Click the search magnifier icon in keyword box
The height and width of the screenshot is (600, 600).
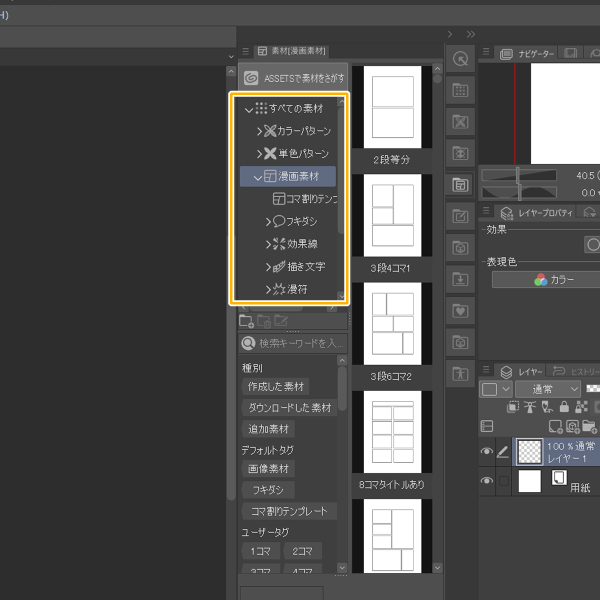[x=248, y=343]
